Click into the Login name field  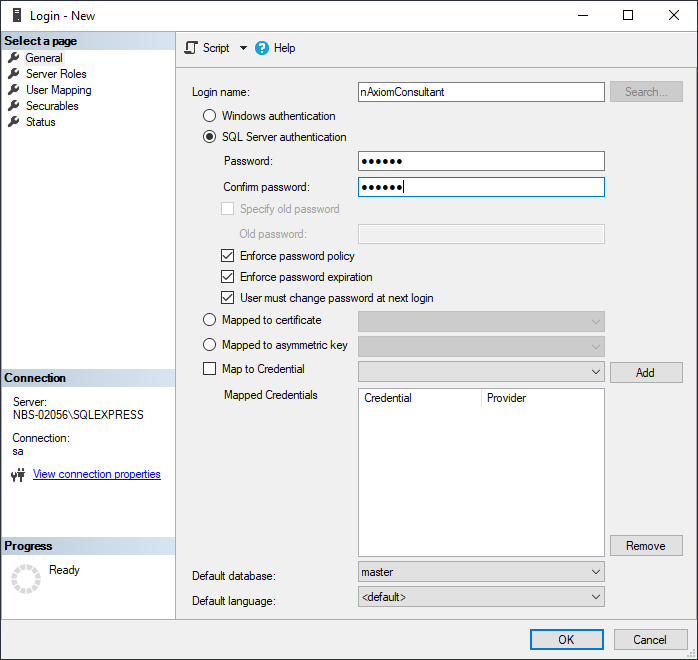click(x=480, y=92)
